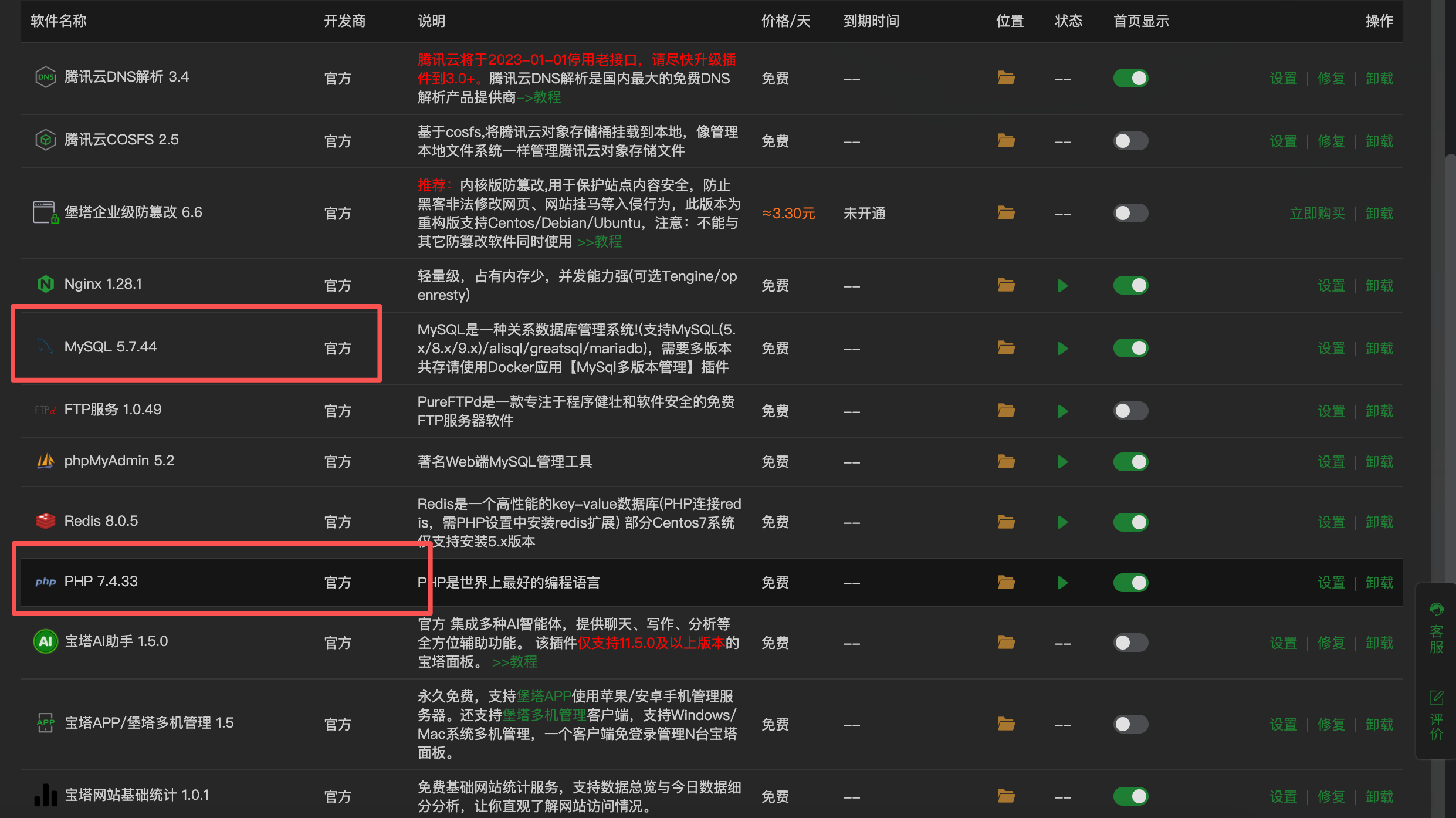Viewport: 1456px width, 818px height.
Task: Open the 教程 link in 腾讯云DNS description
Action: [547, 97]
